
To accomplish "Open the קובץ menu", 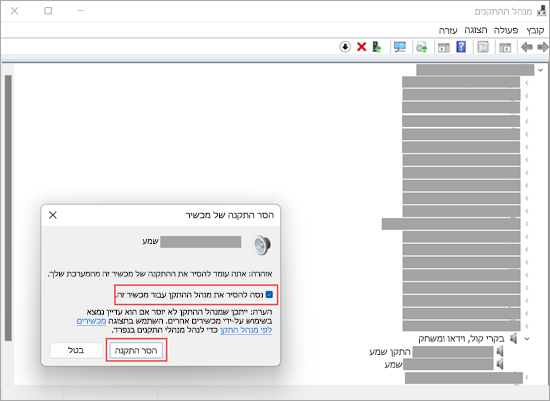I will 535,30.
